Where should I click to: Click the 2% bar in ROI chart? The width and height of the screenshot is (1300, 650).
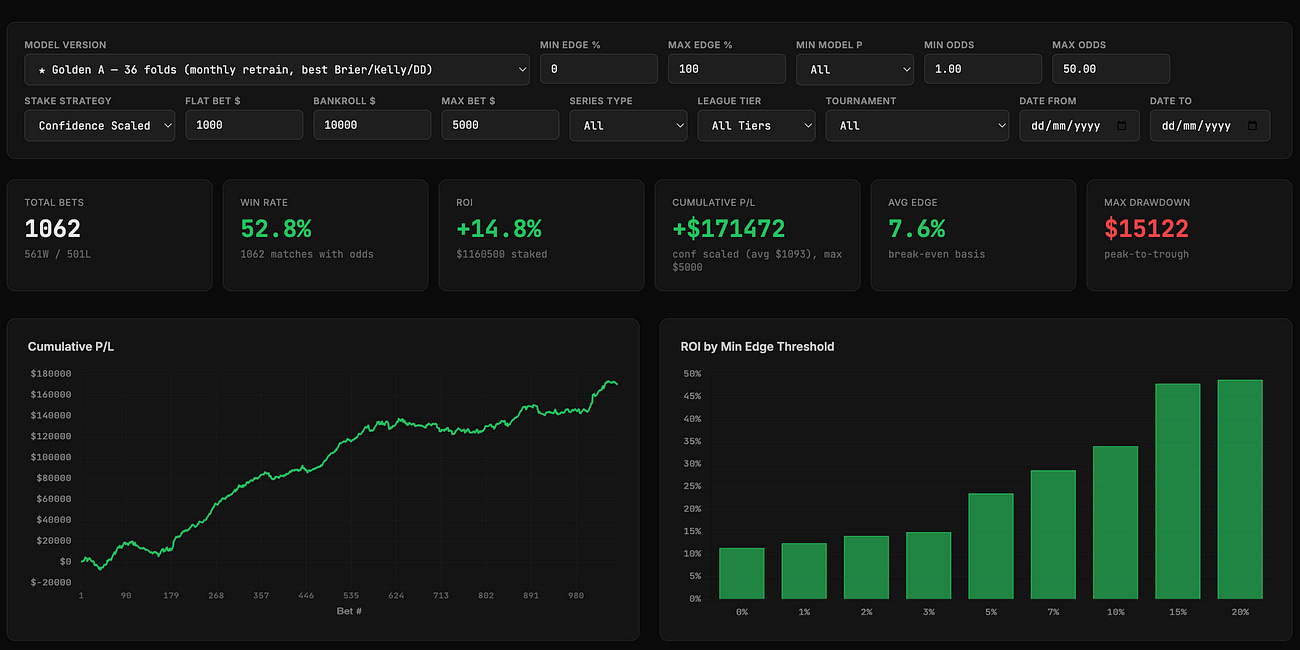pos(866,567)
